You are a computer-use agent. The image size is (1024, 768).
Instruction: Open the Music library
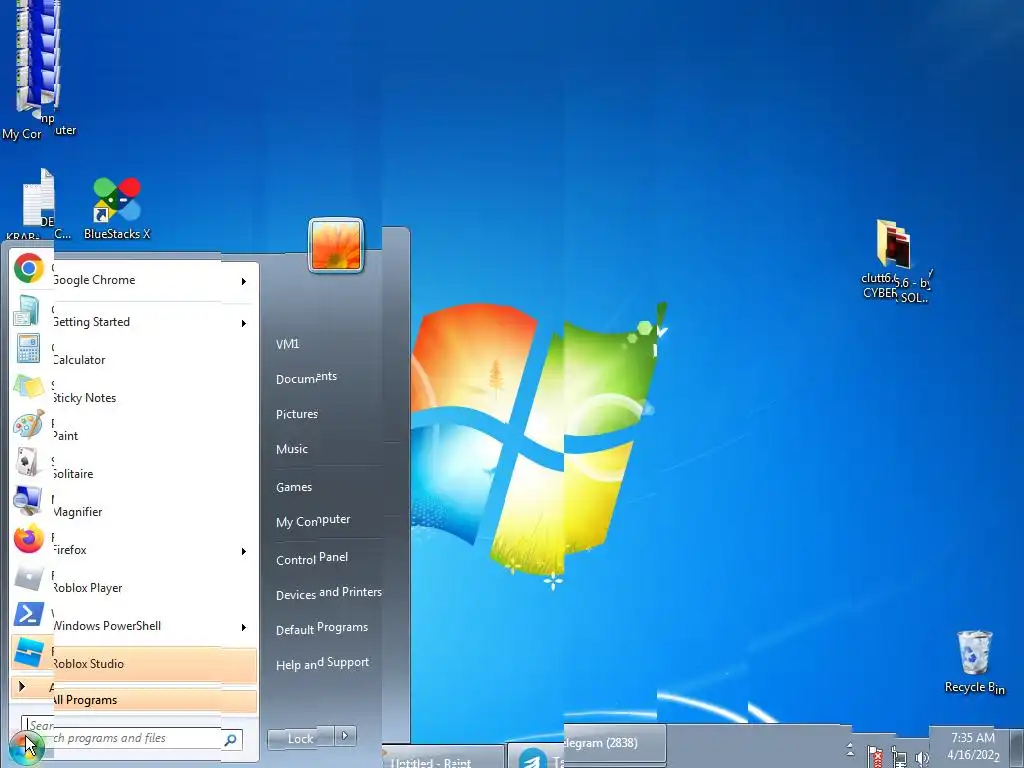292,449
